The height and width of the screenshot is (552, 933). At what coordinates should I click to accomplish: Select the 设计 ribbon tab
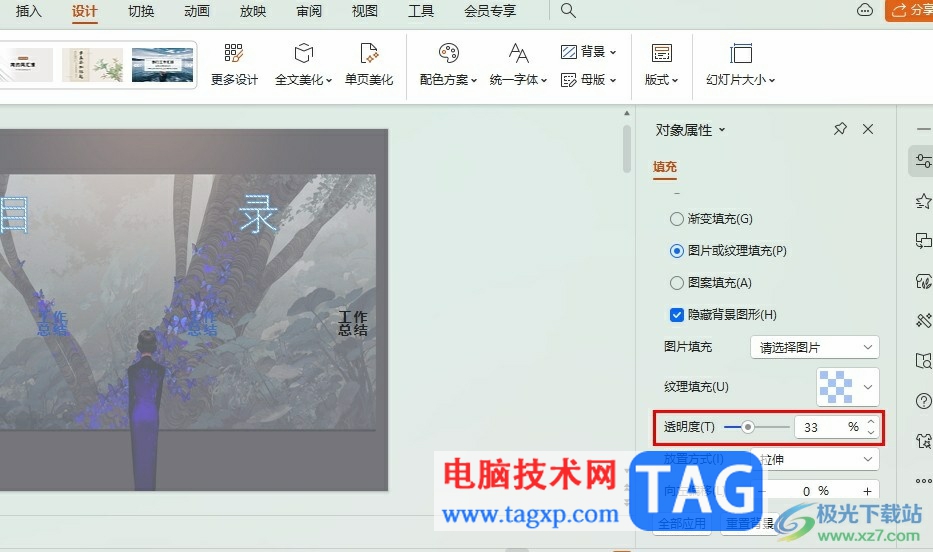click(84, 11)
